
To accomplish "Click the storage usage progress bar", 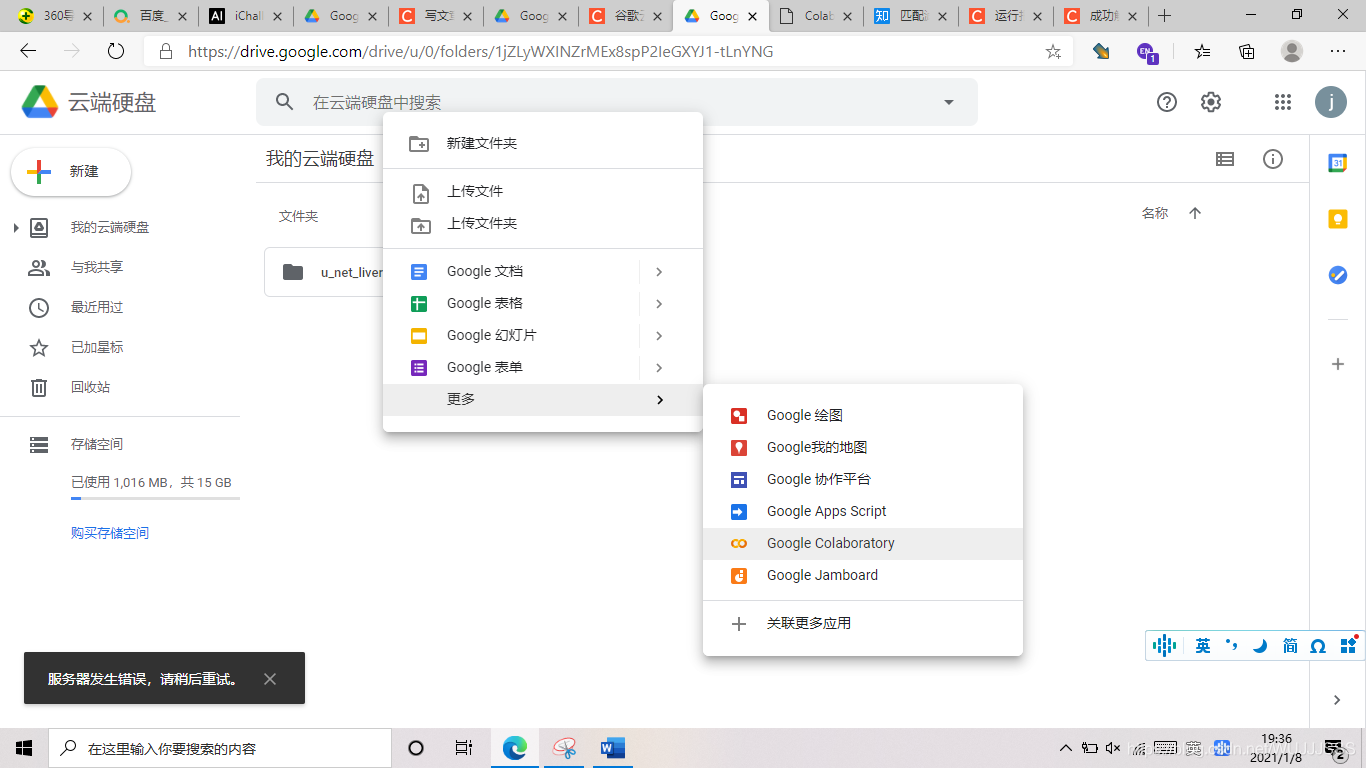I will pos(155,498).
